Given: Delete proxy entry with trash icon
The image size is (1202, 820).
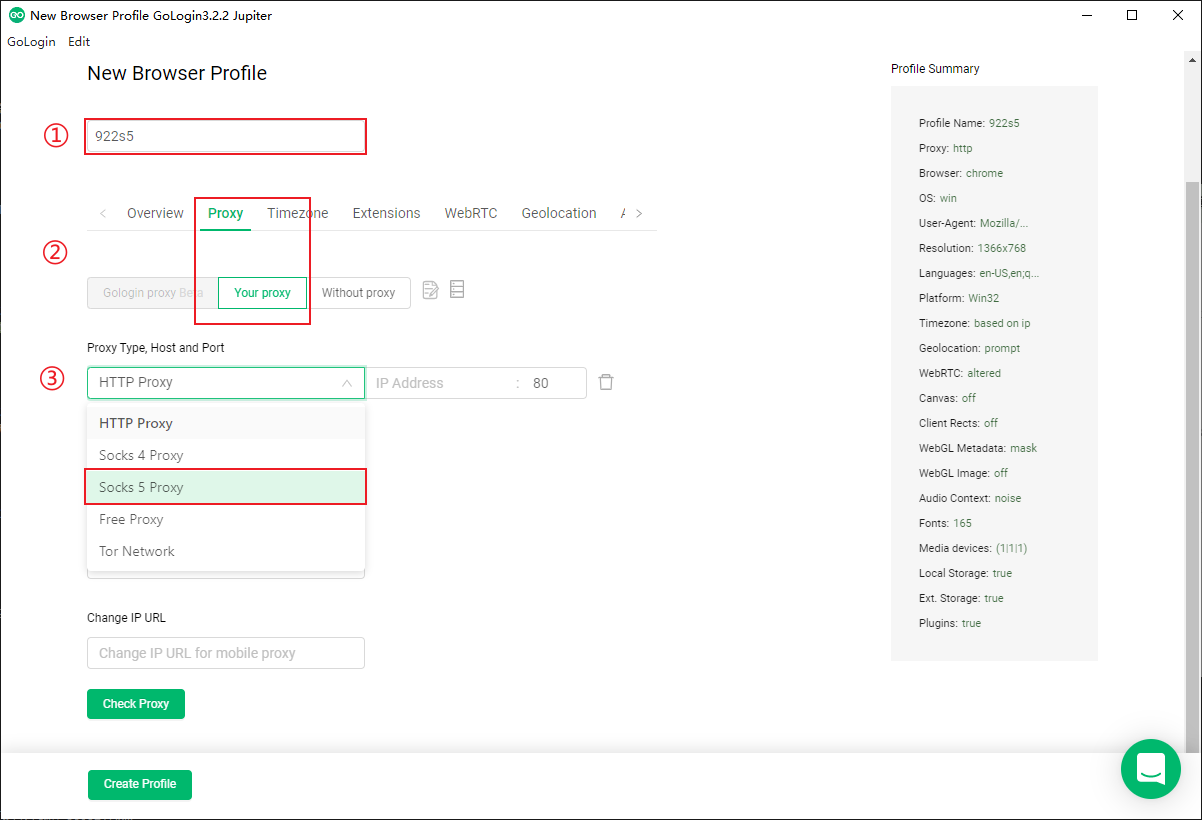Looking at the screenshot, I should click(x=606, y=382).
